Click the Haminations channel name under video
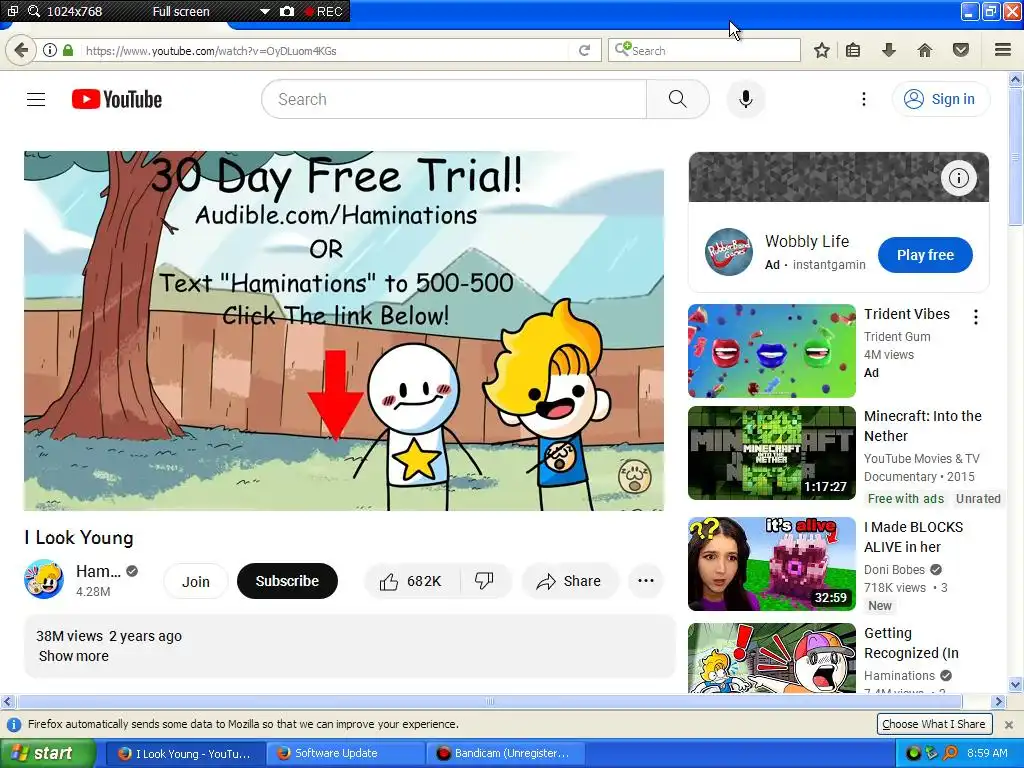This screenshot has height=768, width=1024. point(98,571)
